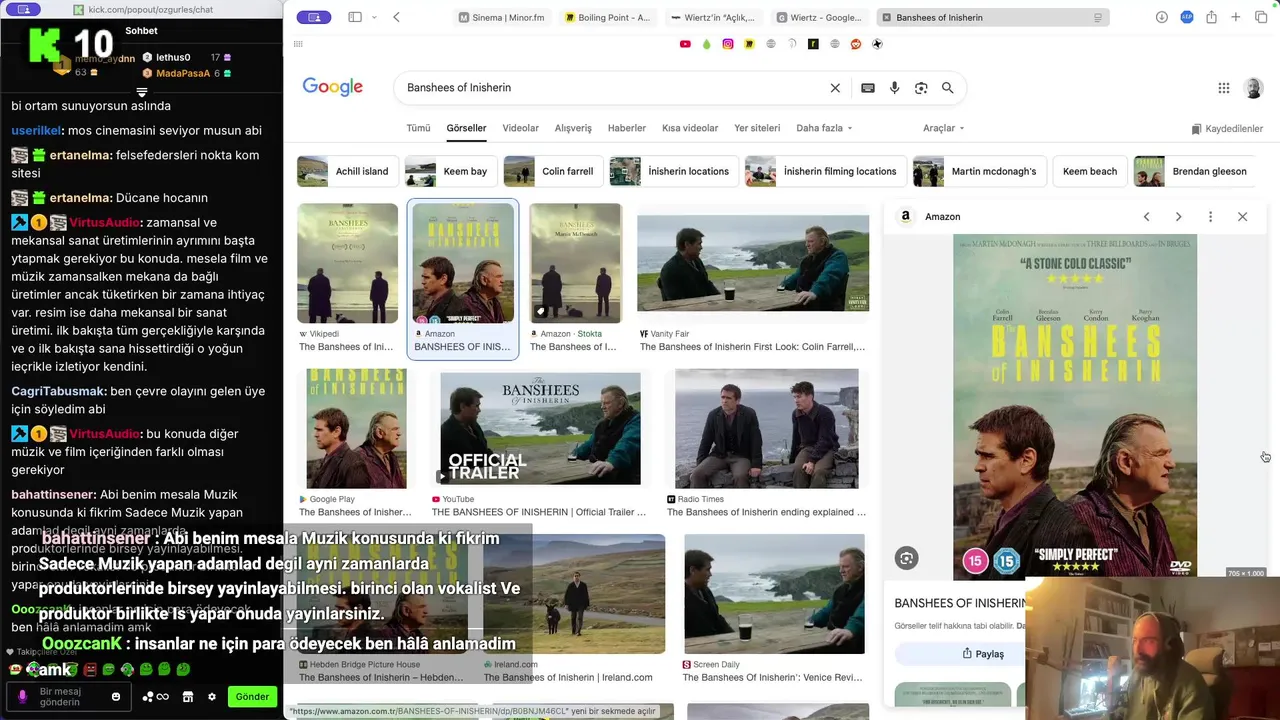Open the Araçlar tools dropdown
Image resolution: width=1280 pixels, height=720 pixels.
(943, 128)
